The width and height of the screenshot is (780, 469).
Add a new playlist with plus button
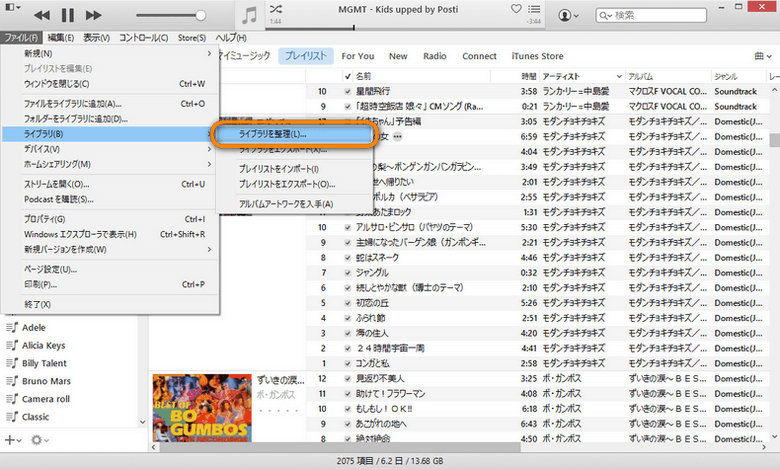(x=13, y=440)
